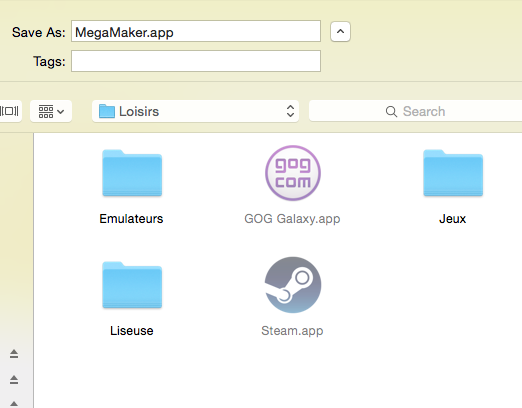Click the Liseuse folder label

point(132,331)
